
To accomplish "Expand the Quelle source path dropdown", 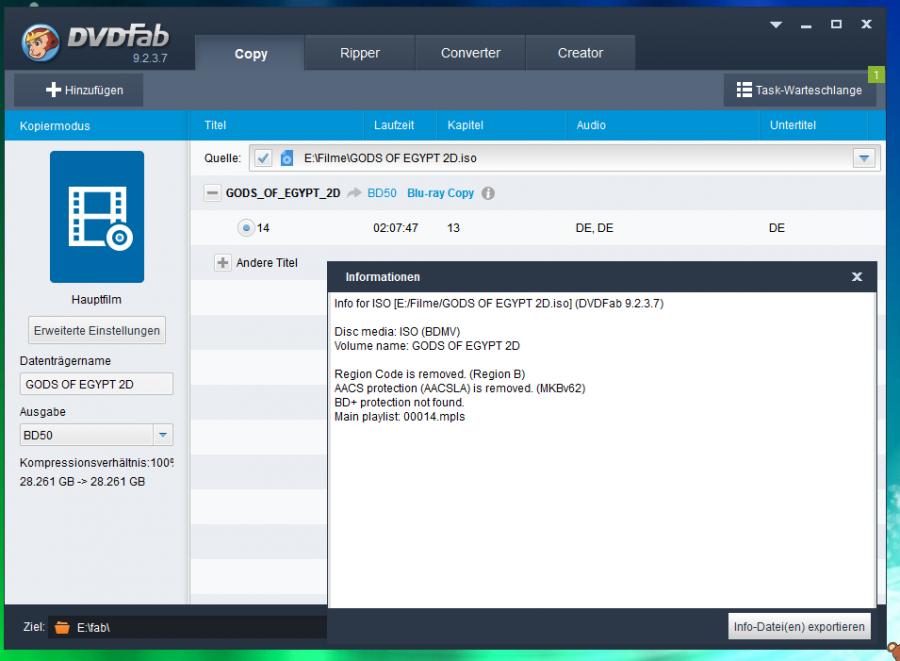I will tap(864, 158).
